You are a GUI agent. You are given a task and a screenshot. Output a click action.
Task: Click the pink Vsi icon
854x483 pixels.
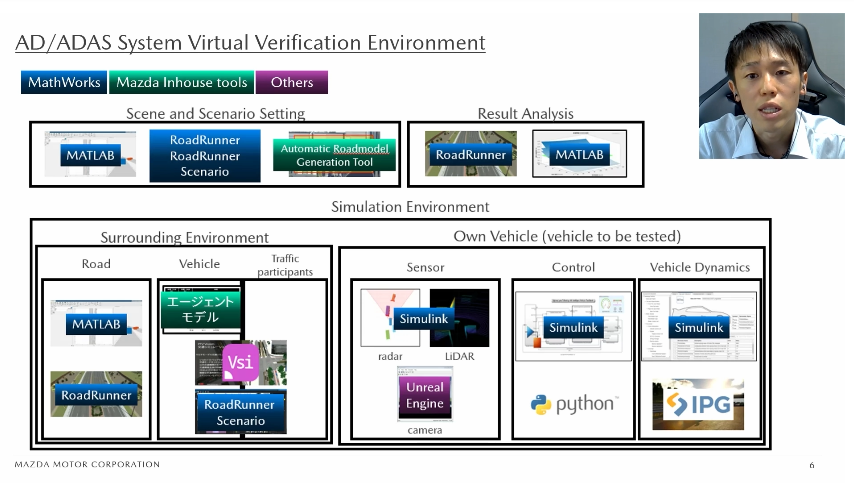(240, 362)
